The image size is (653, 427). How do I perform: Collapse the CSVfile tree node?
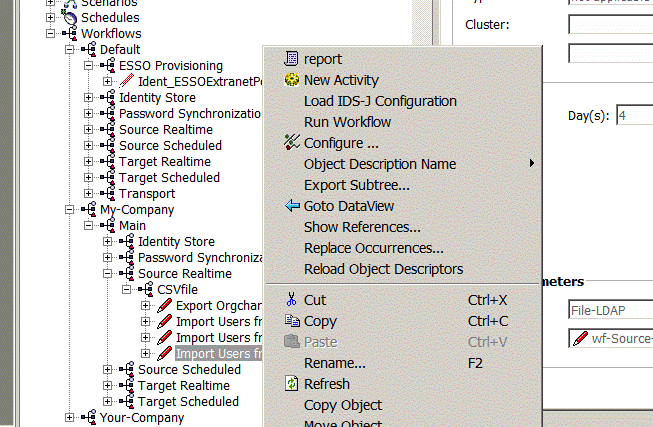pyautogui.click(x=127, y=290)
